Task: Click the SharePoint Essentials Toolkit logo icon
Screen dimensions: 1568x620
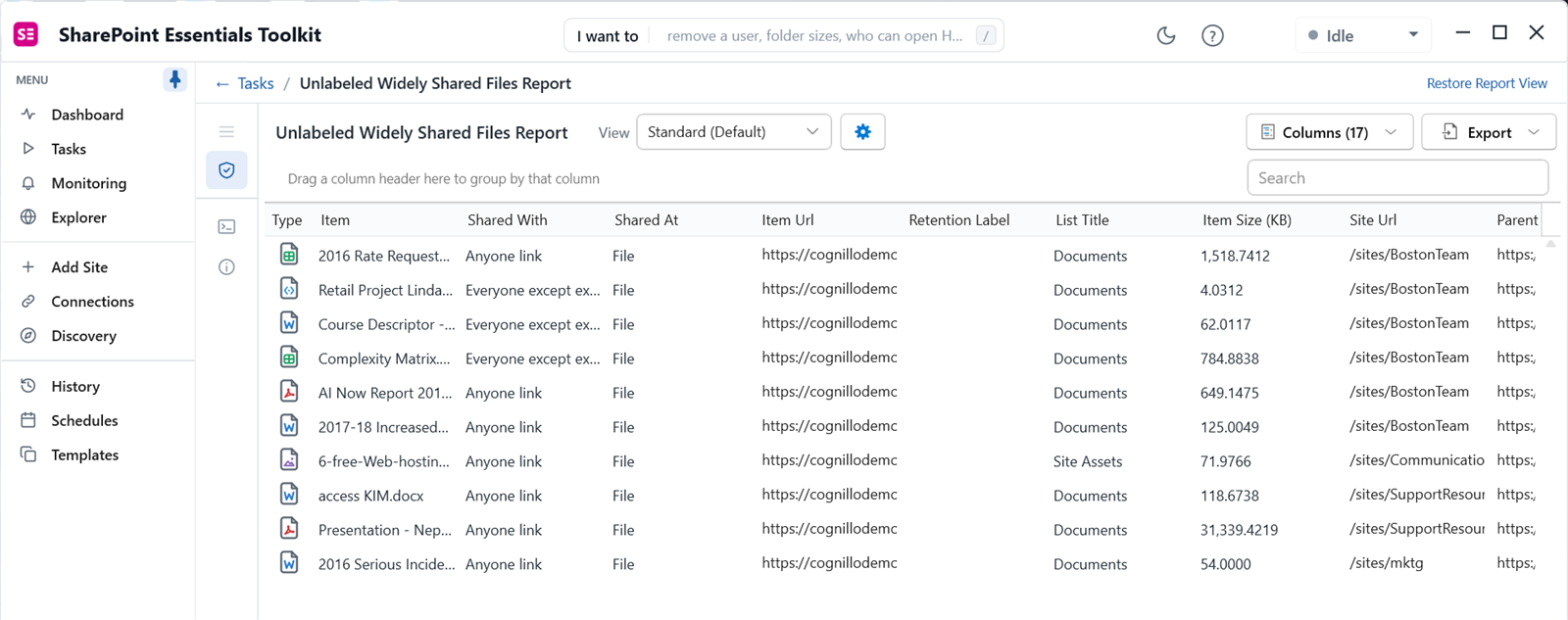Action: tap(26, 34)
